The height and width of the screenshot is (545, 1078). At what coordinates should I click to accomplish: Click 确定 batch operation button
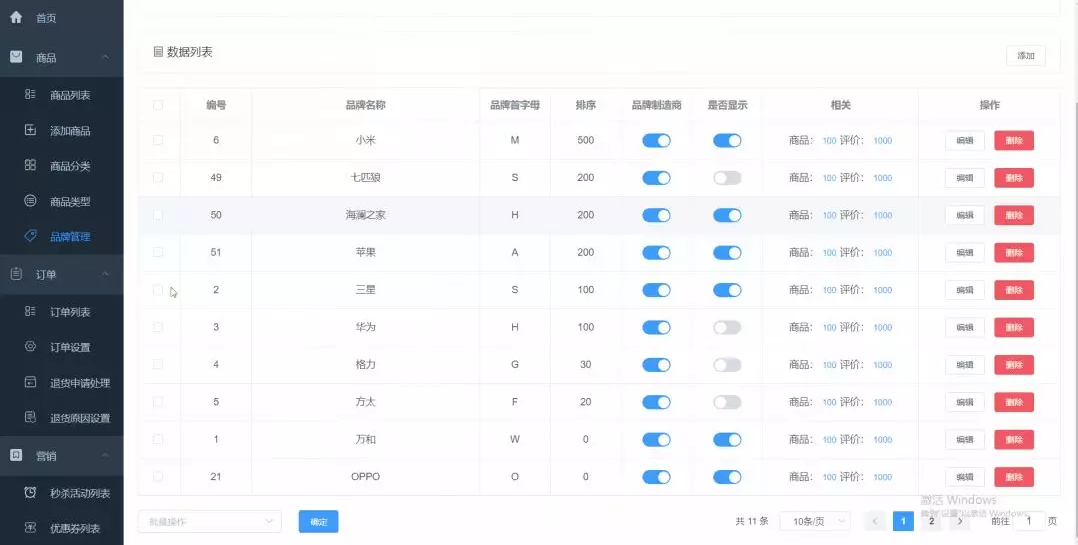point(318,522)
